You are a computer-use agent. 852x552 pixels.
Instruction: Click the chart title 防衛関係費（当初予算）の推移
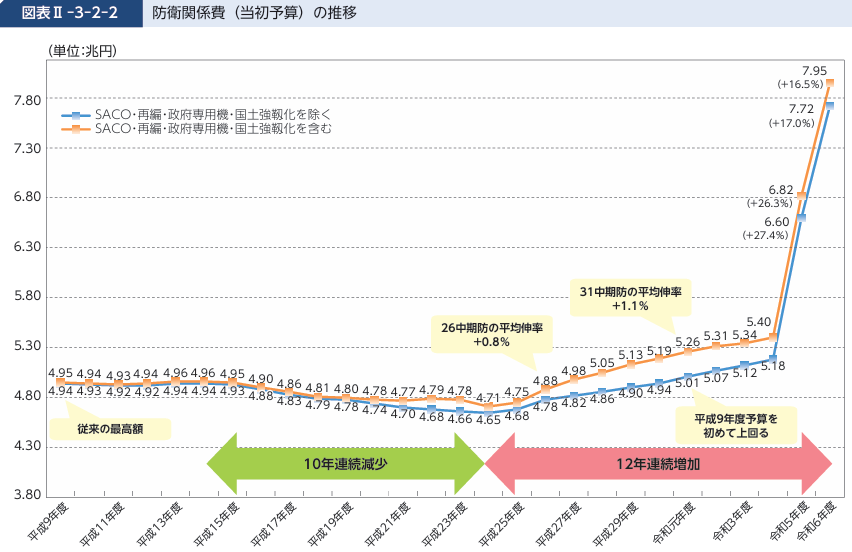(x=255, y=14)
